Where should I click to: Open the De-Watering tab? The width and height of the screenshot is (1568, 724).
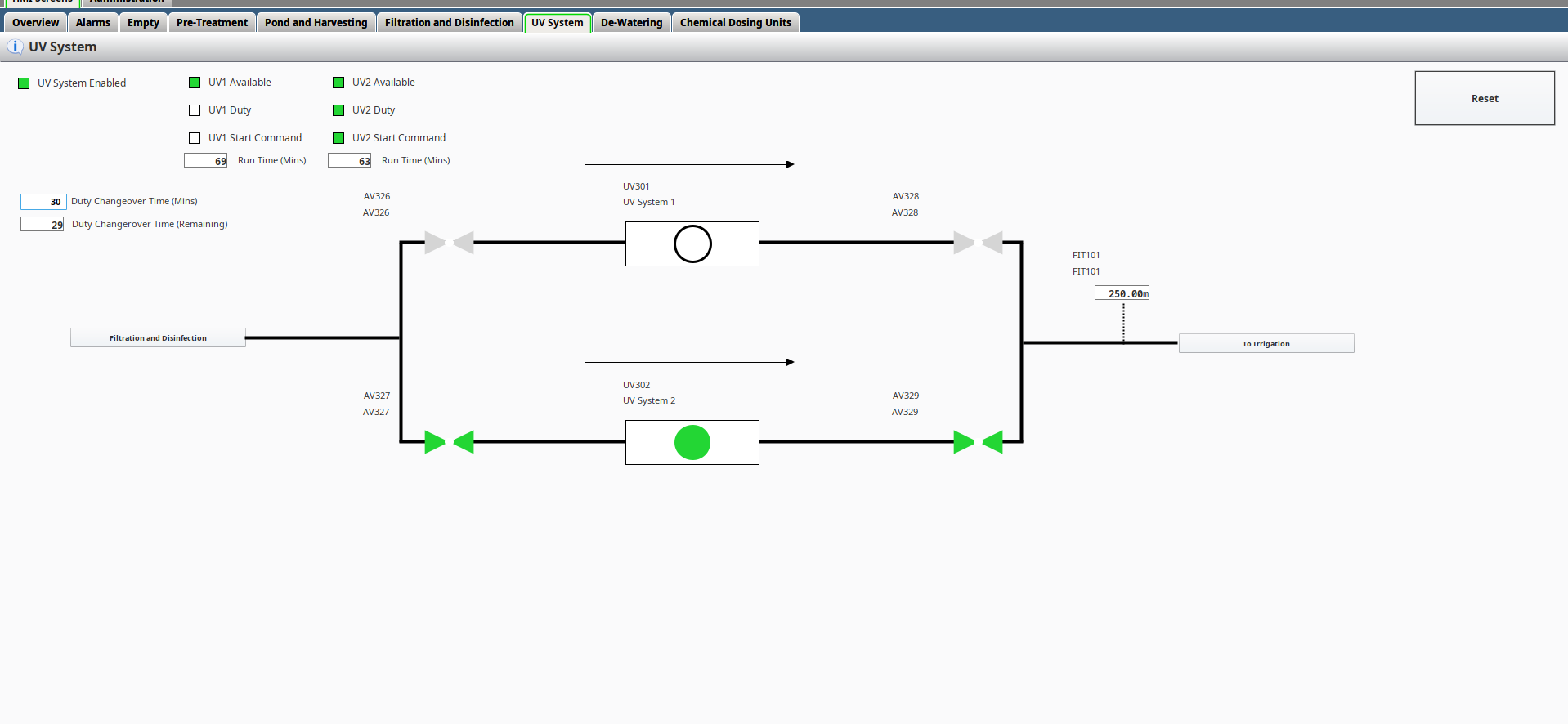click(632, 22)
